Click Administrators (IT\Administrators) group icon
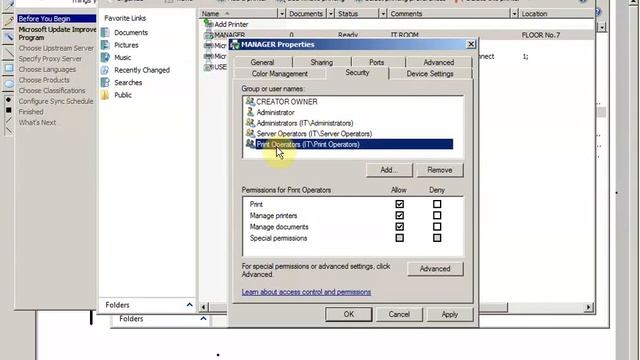Viewport: 640px width, 360px height. pyautogui.click(x=250, y=122)
